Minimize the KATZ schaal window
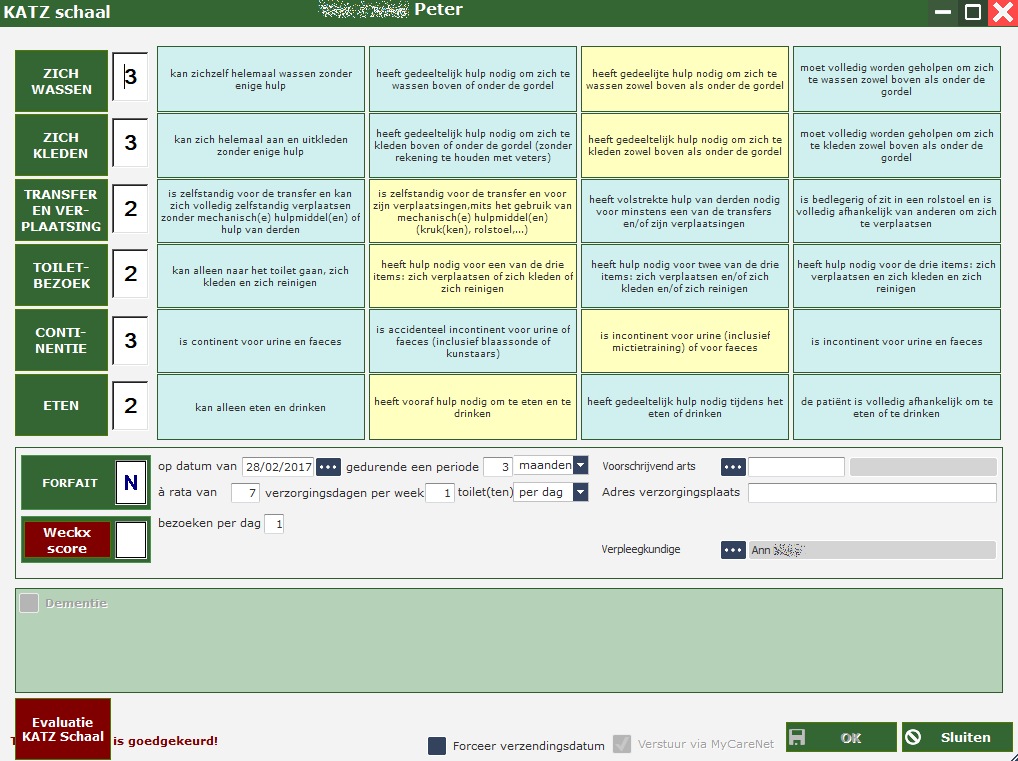This screenshot has height=761, width=1018. click(943, 12)
